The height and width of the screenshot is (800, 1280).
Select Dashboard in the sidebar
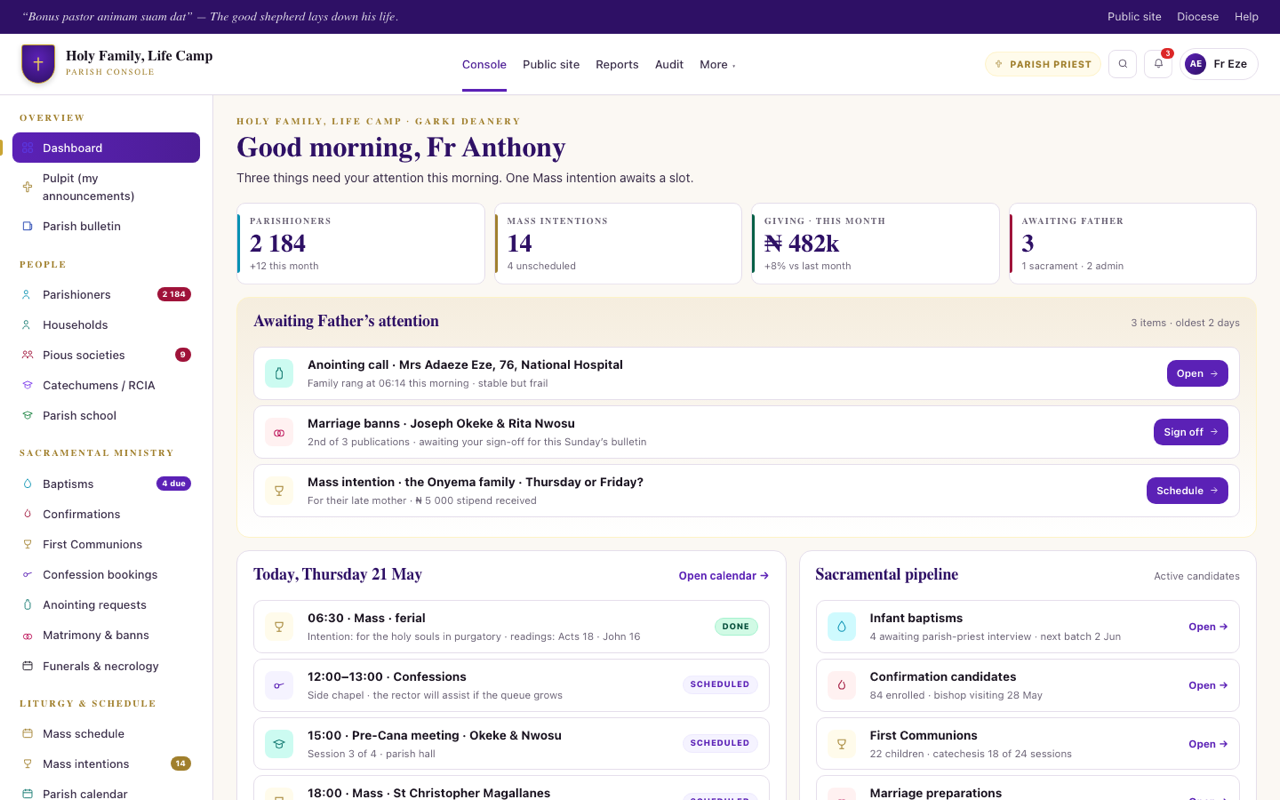point(106,148)
